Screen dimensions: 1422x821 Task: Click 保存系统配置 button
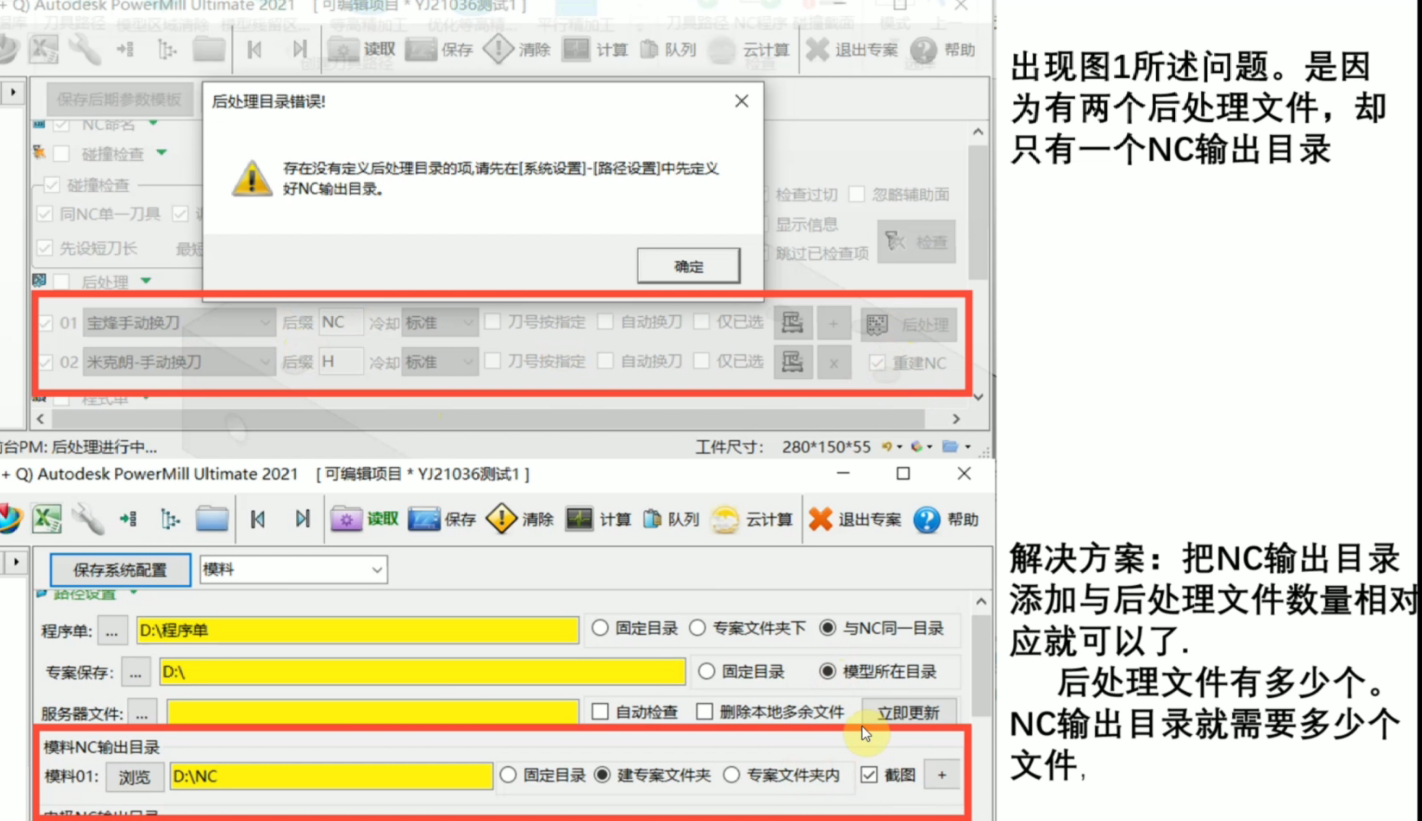click(x=120, y=570)
